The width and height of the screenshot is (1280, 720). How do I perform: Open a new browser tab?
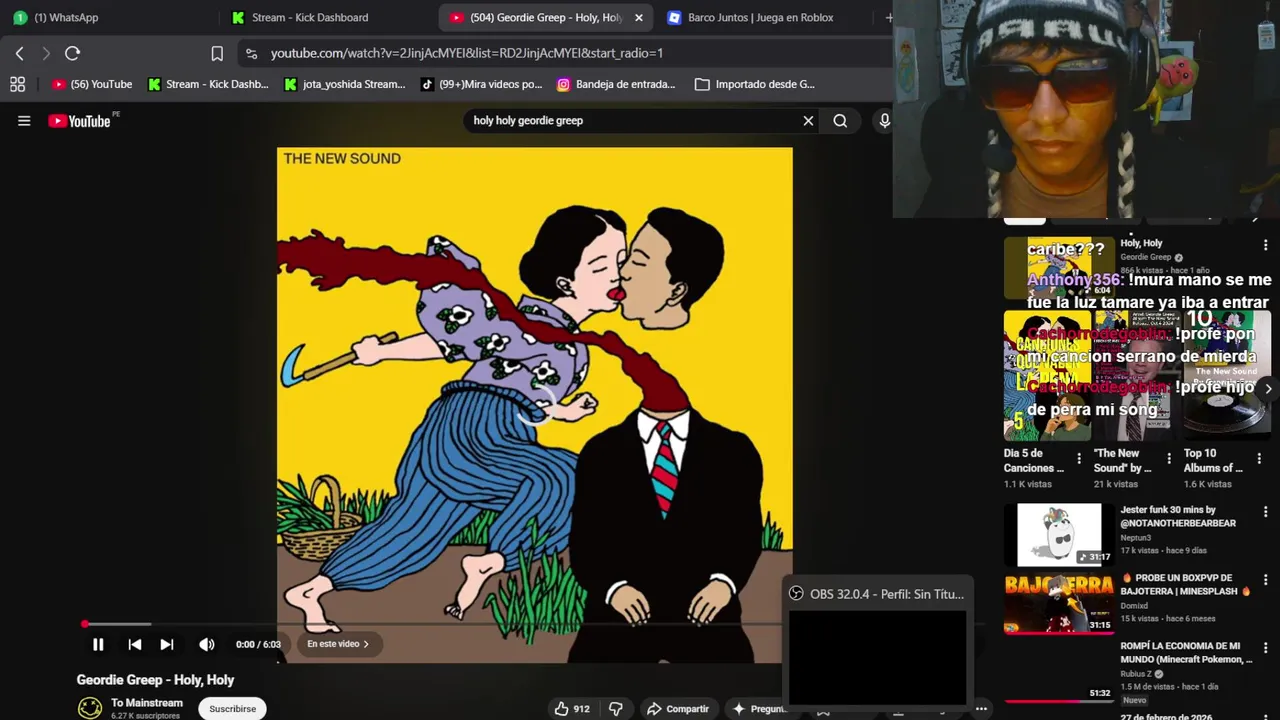click(x=888, y=17)
